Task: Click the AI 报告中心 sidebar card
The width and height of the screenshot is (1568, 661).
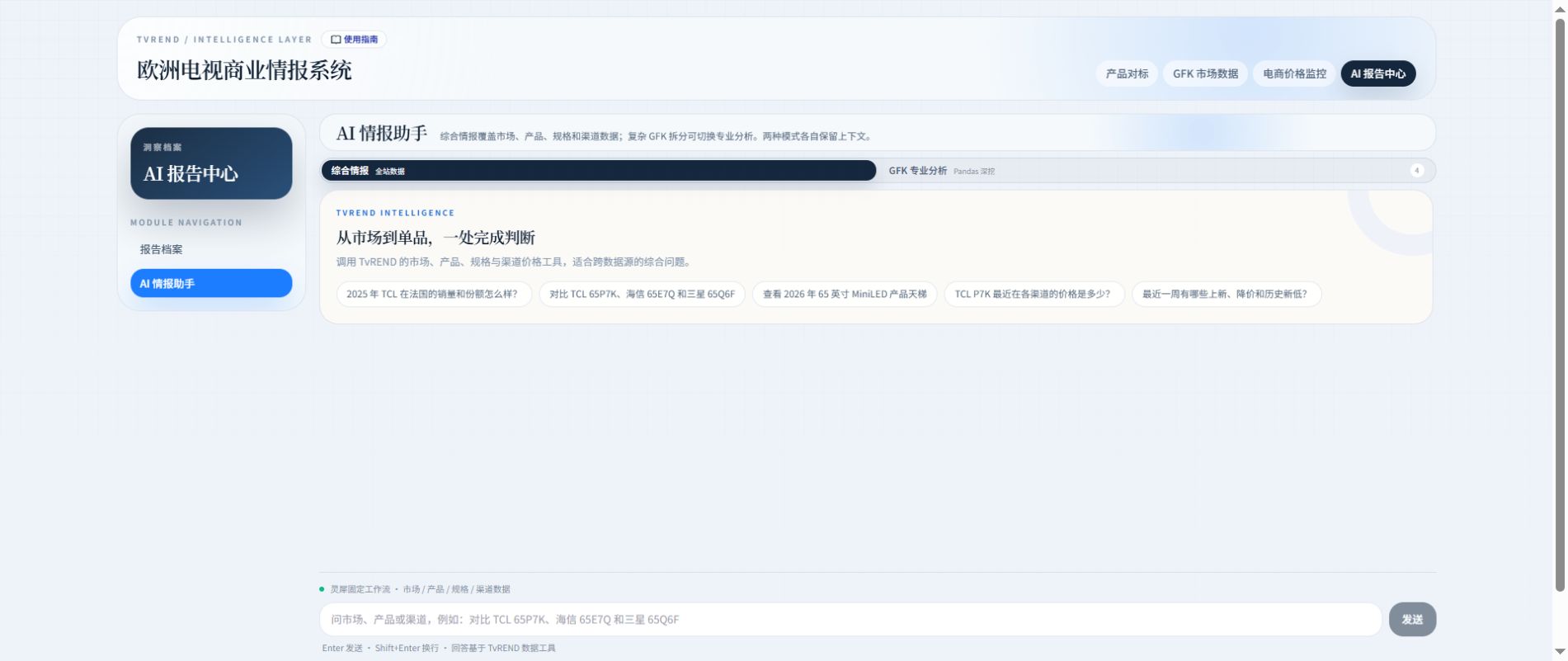Action: point(211,163)
